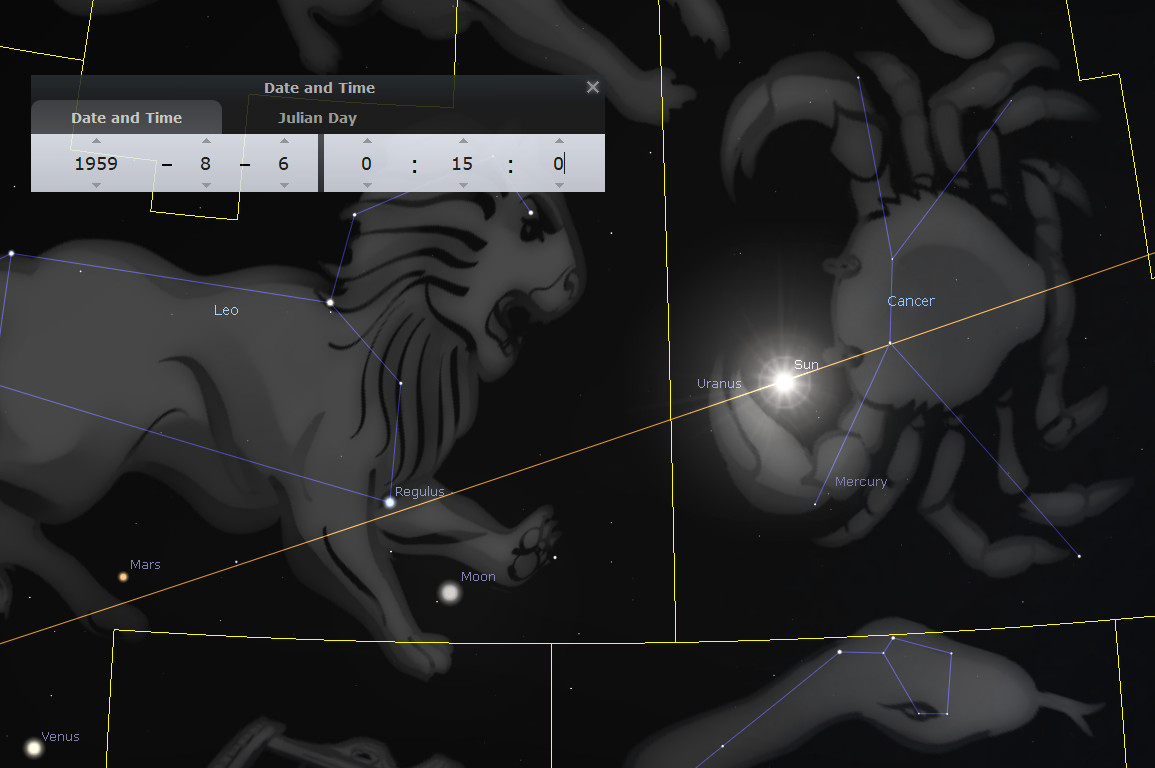Decrease the hour with the down arrow
1155x768 pixels.
(x=367, y=186)
